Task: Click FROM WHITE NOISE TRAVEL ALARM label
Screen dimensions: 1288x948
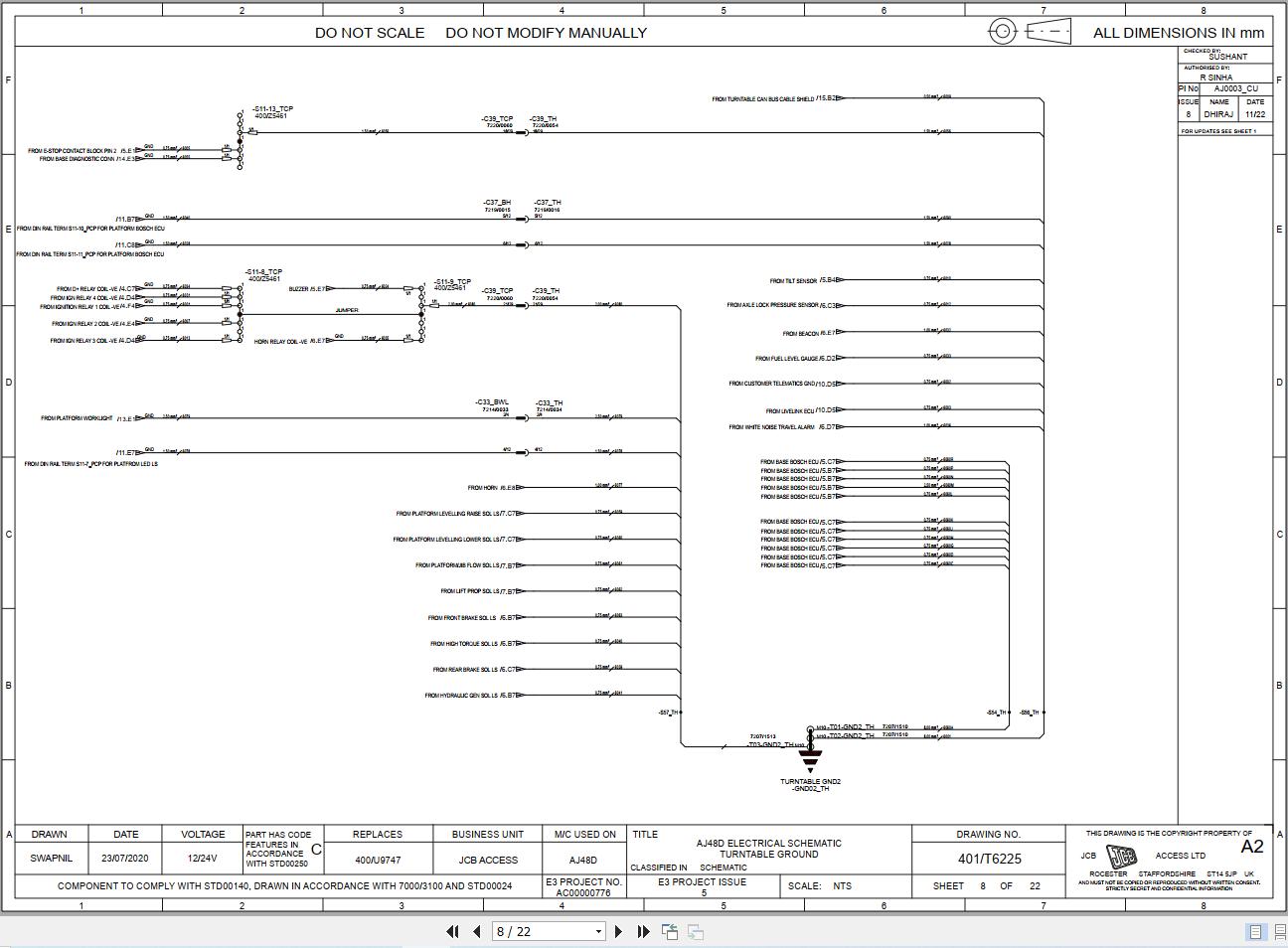Action: (771, 427)
